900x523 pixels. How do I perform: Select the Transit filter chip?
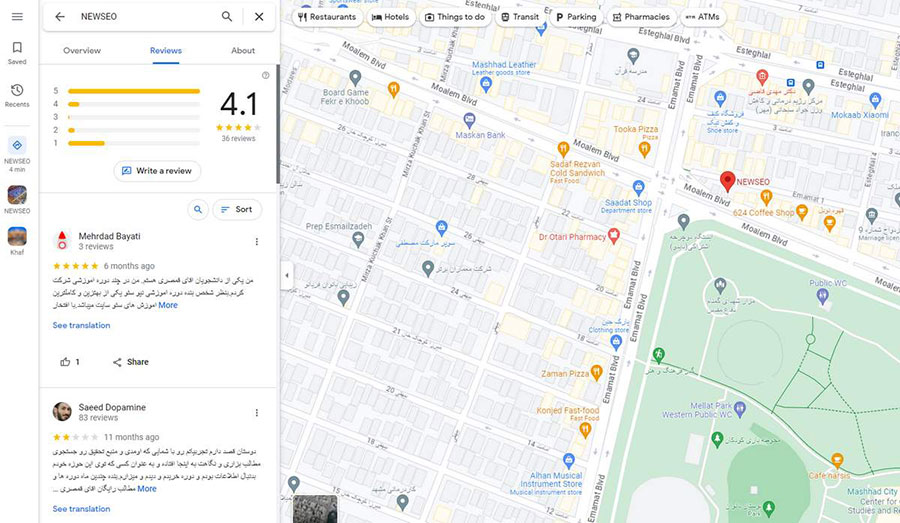520,17
